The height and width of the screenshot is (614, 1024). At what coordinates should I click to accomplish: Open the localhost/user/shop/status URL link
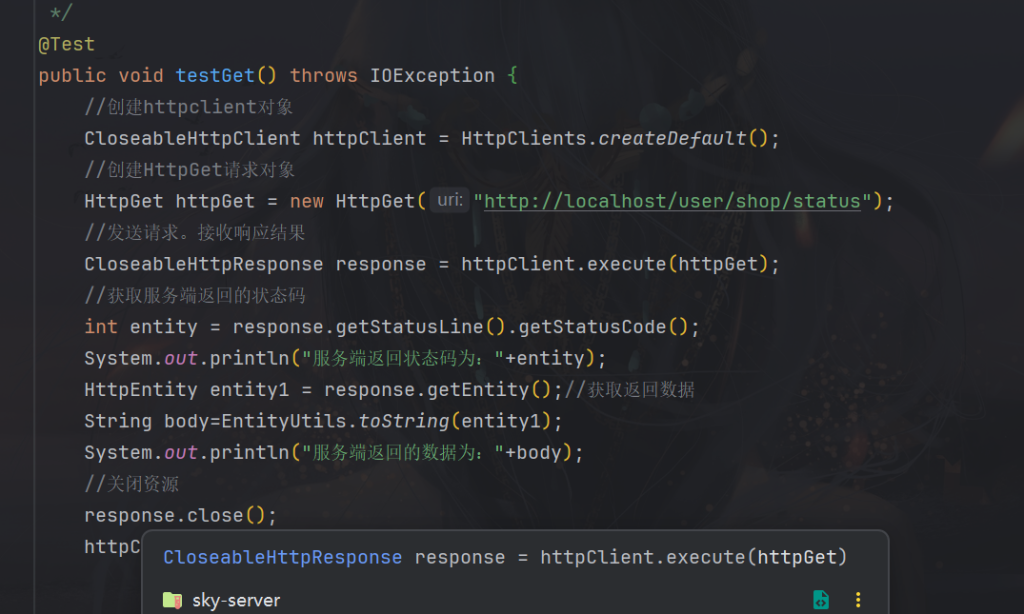click(672, 201)
